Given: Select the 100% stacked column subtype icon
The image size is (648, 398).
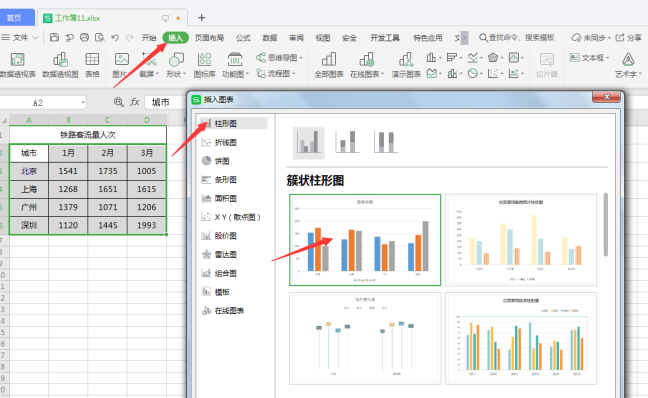Looking at the screenshot, I should pyautogui.click(x=385, y=143).
